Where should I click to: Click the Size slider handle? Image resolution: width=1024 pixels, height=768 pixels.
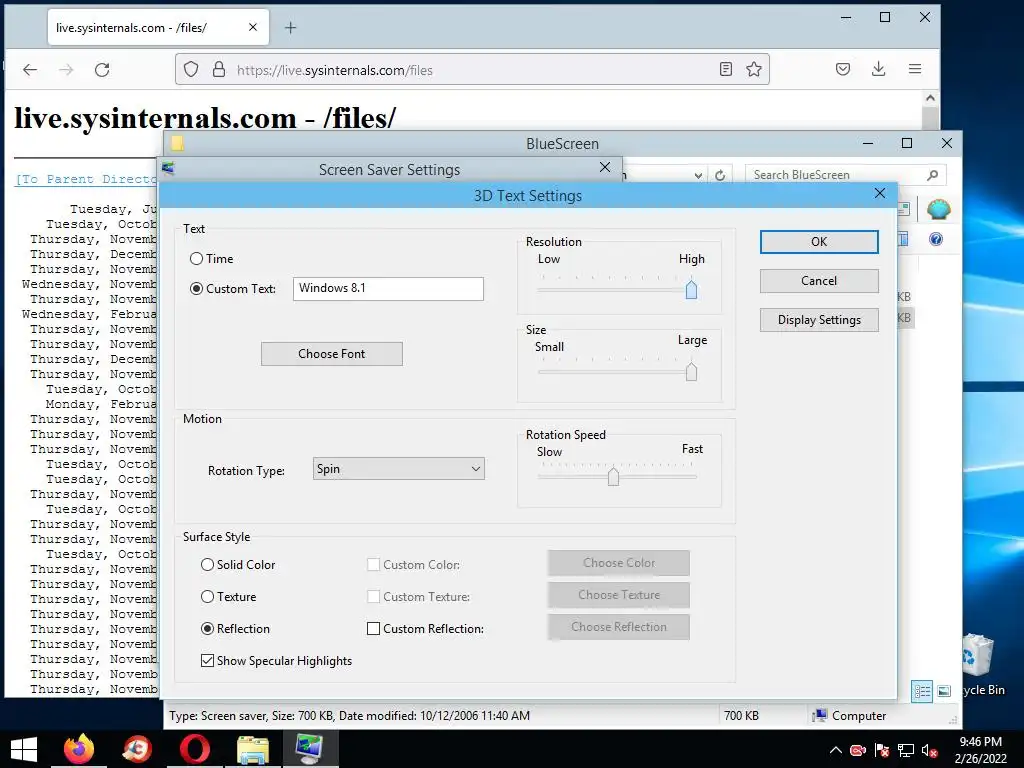coord(691,372)
